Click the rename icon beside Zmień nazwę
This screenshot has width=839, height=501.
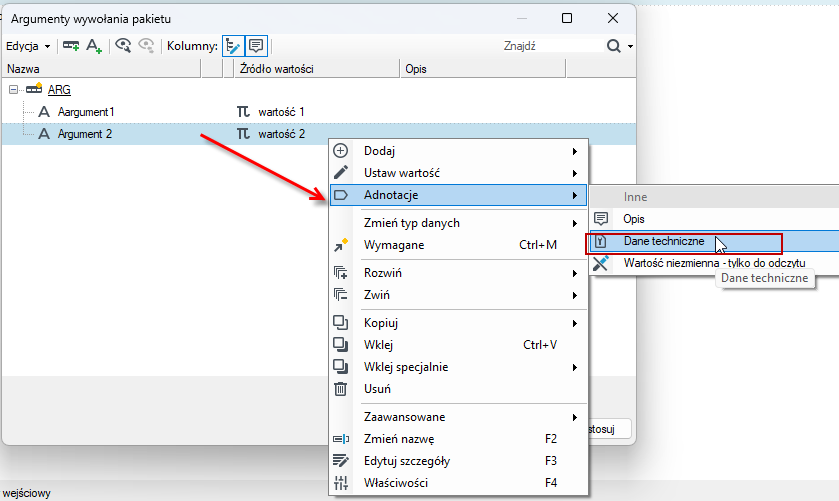341,439
